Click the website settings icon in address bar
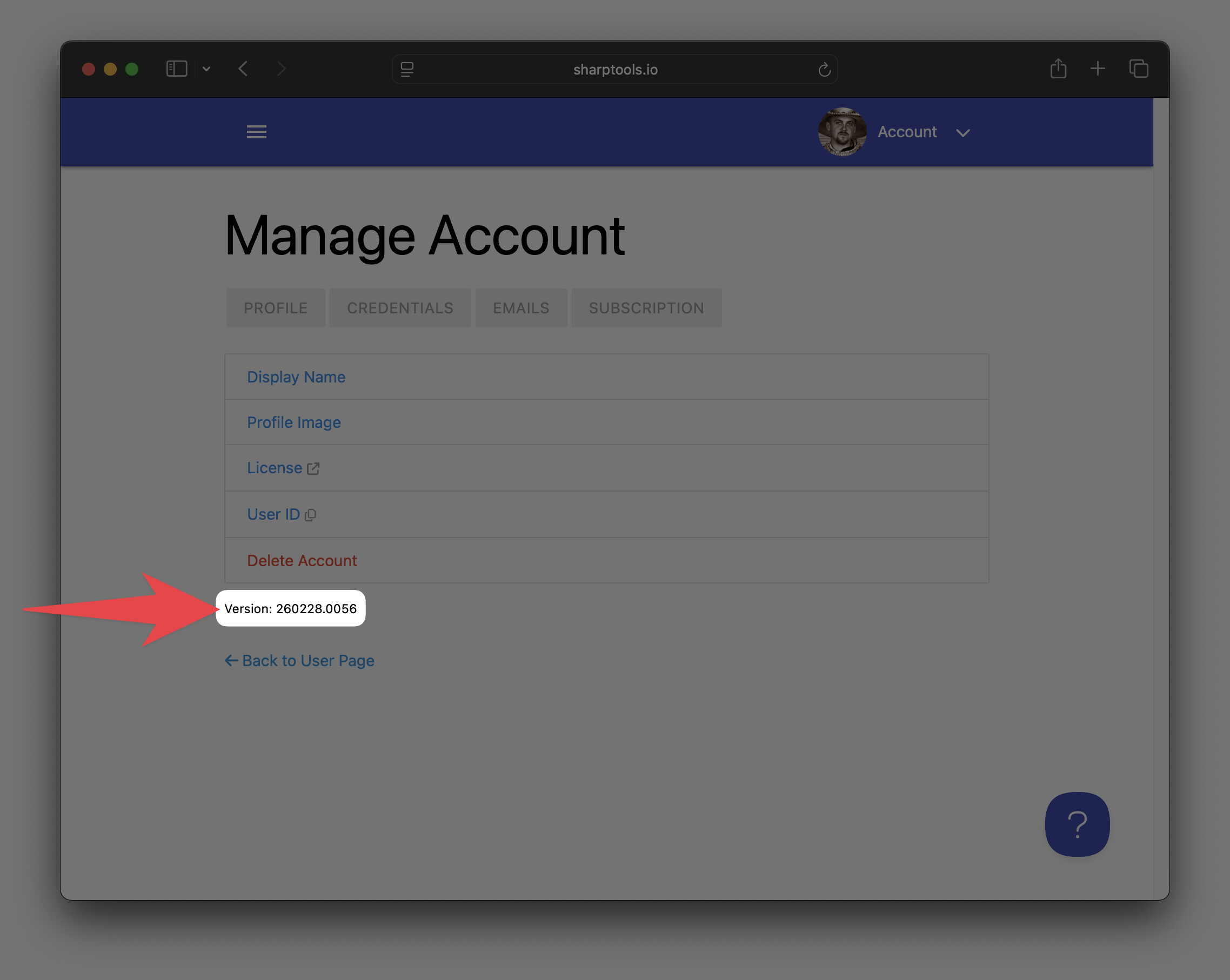 [x=407, y=70]
